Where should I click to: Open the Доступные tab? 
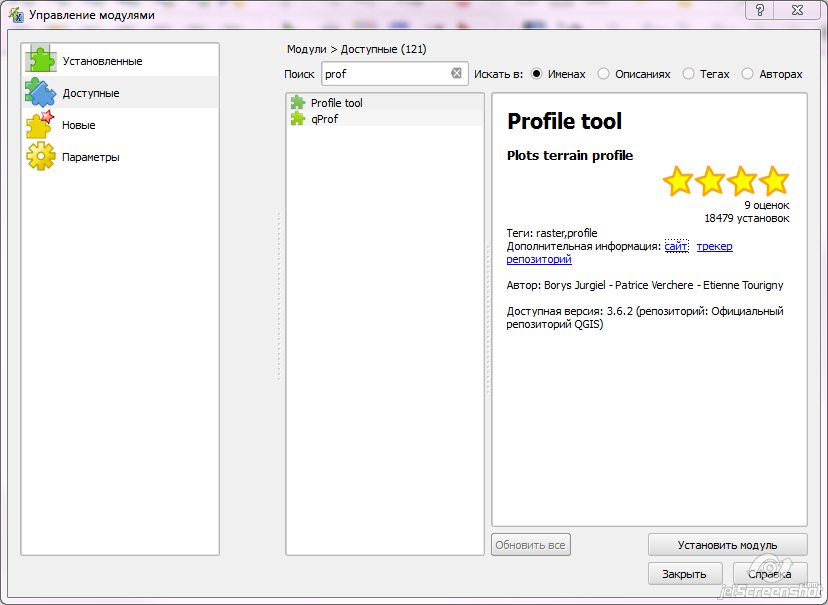120,92
